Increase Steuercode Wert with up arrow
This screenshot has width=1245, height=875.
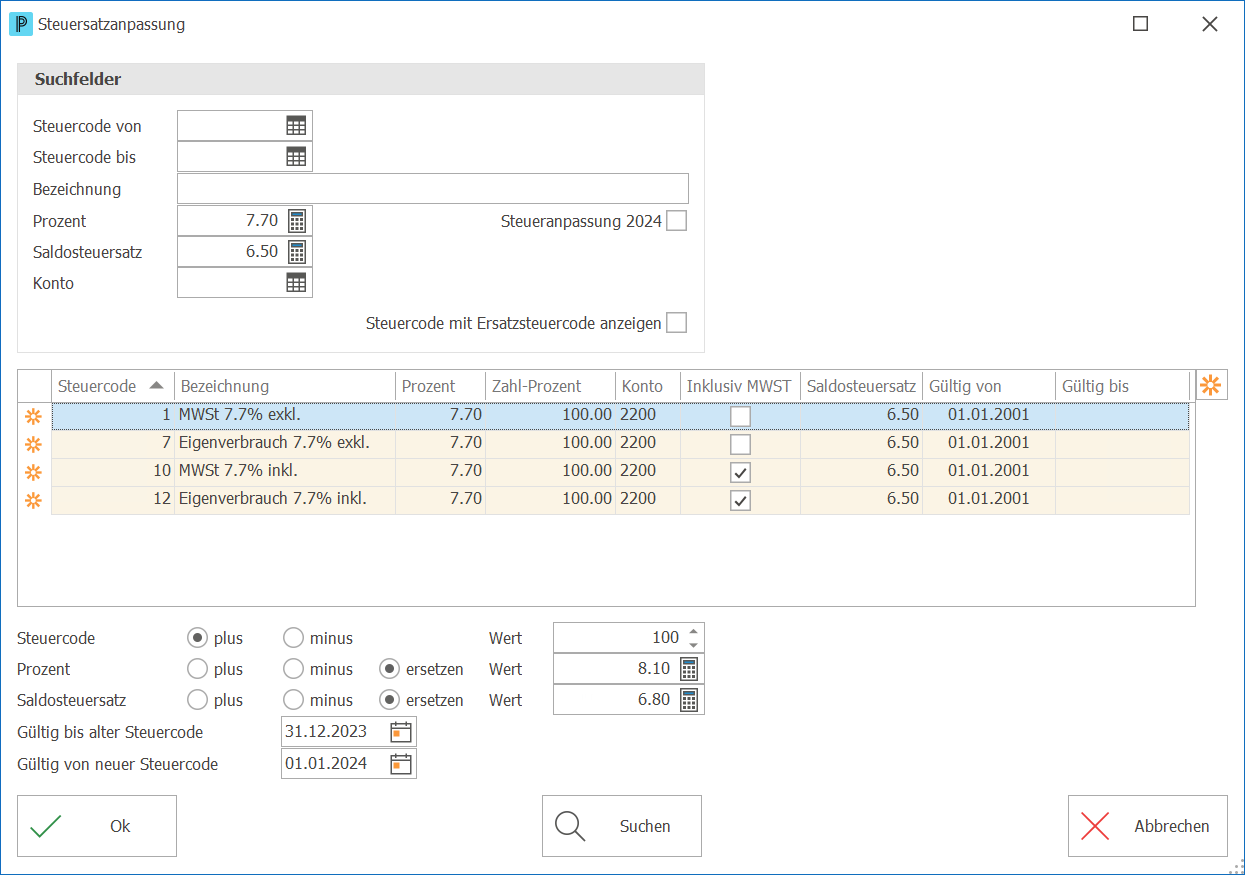click(x=693, y=631)
